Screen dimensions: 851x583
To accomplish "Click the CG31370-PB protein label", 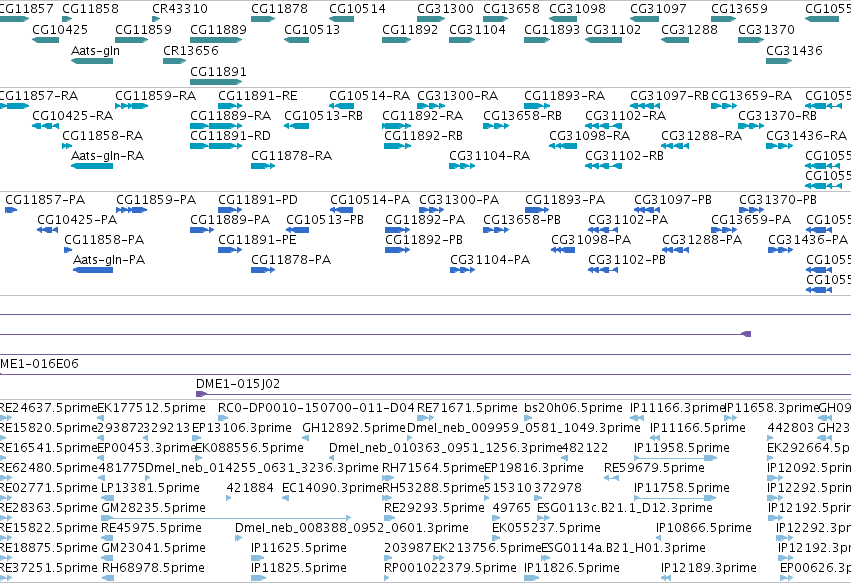I will 778,200.
